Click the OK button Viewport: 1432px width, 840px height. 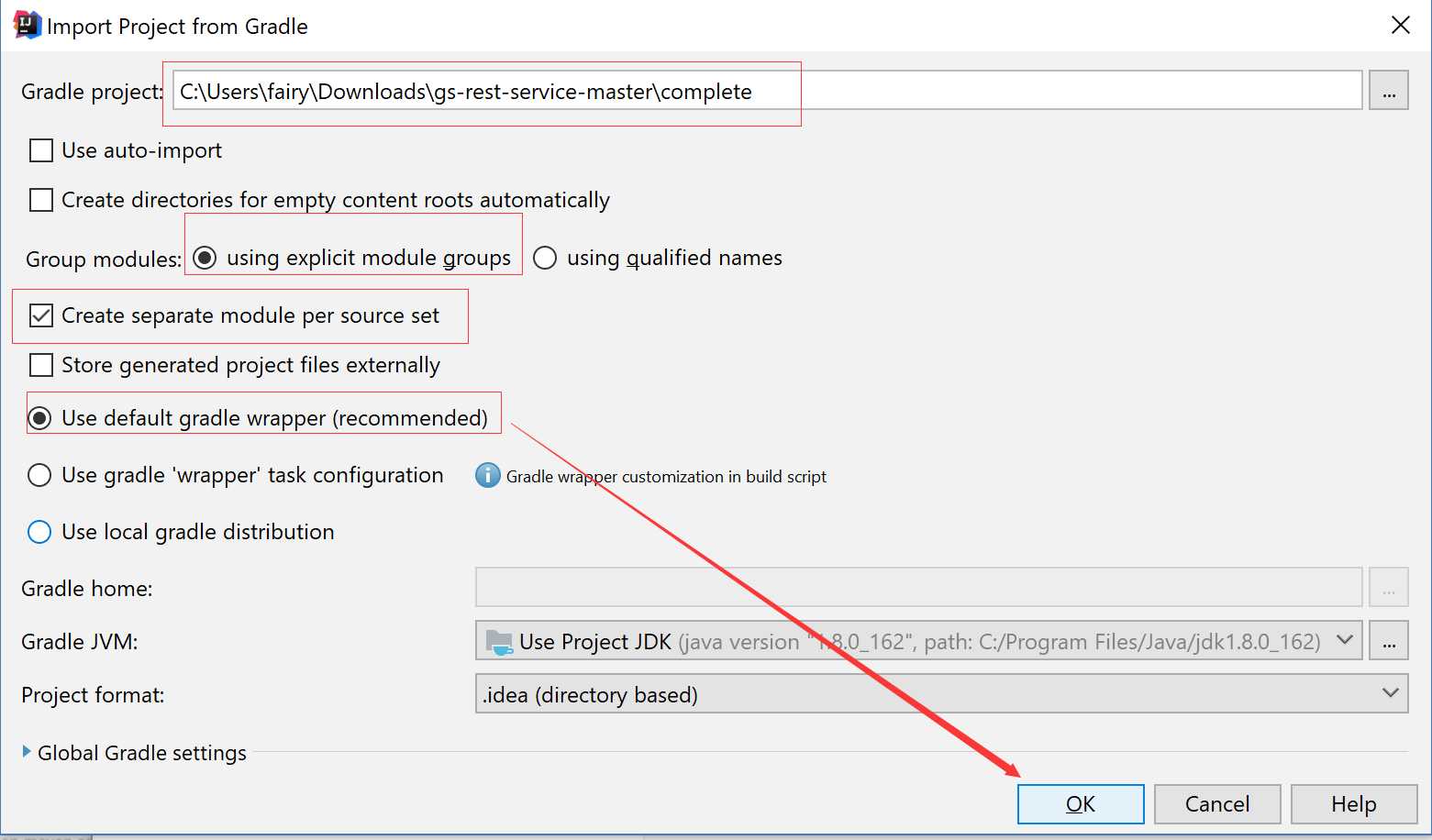(1081, 804)
